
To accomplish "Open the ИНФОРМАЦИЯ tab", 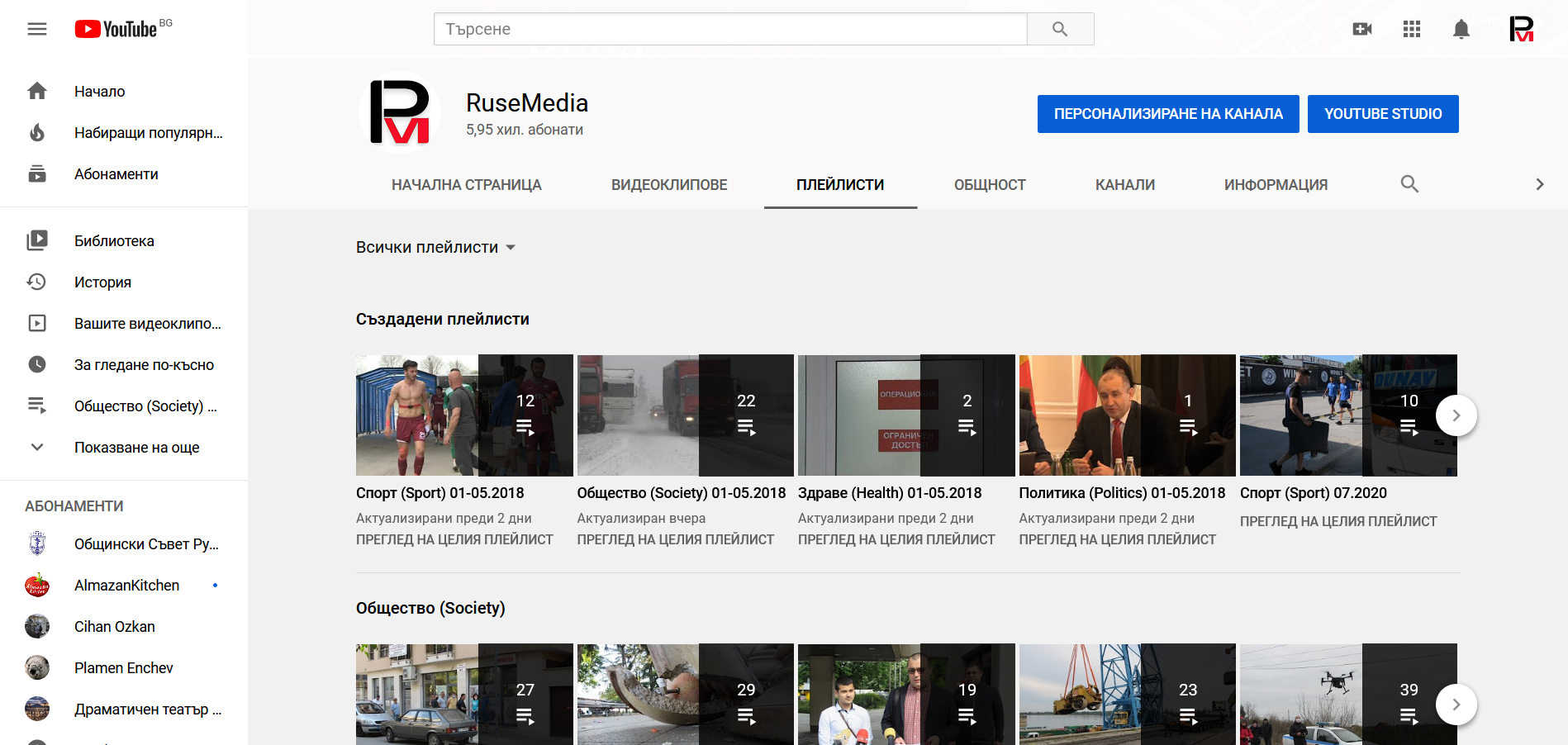I will click(1276, 185).
